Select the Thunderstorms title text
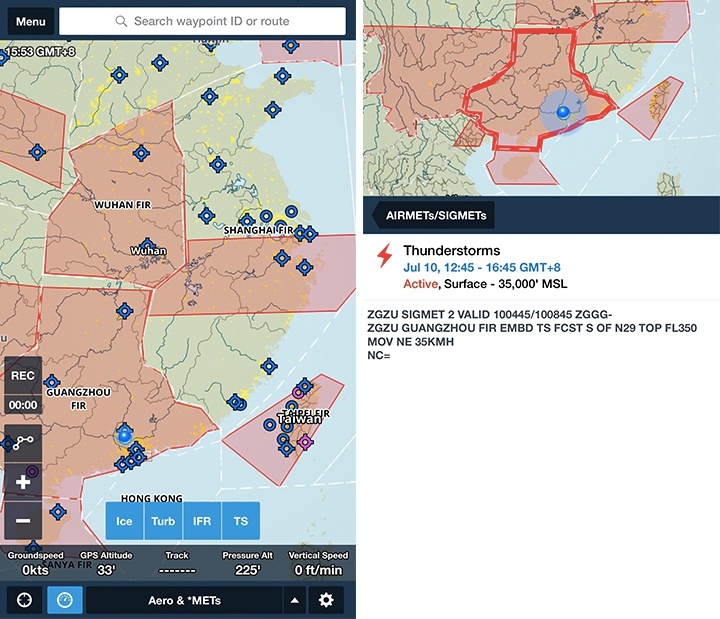 coord(452,250)
